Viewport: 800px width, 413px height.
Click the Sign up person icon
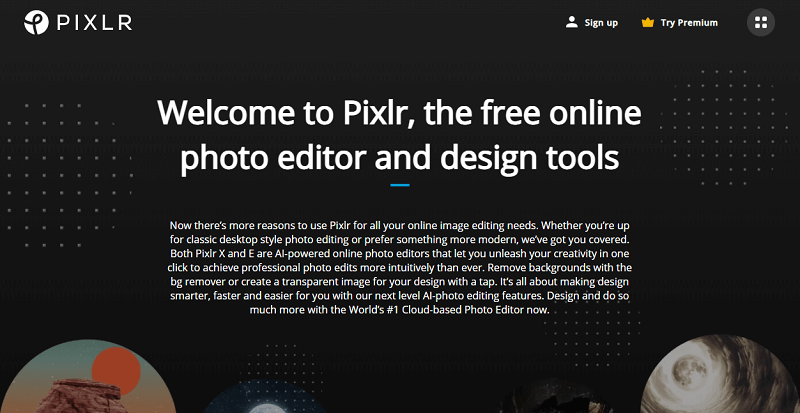(571, 22)
